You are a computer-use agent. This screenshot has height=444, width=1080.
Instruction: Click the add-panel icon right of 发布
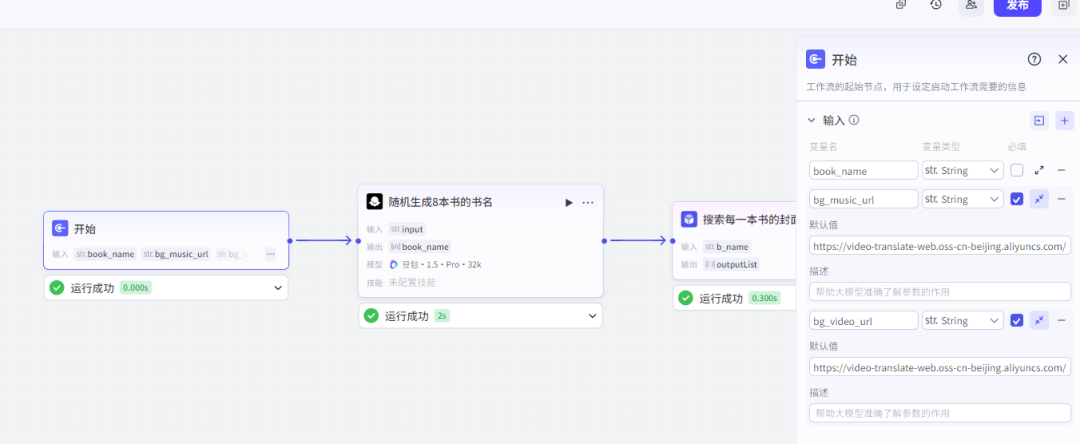1063,5
